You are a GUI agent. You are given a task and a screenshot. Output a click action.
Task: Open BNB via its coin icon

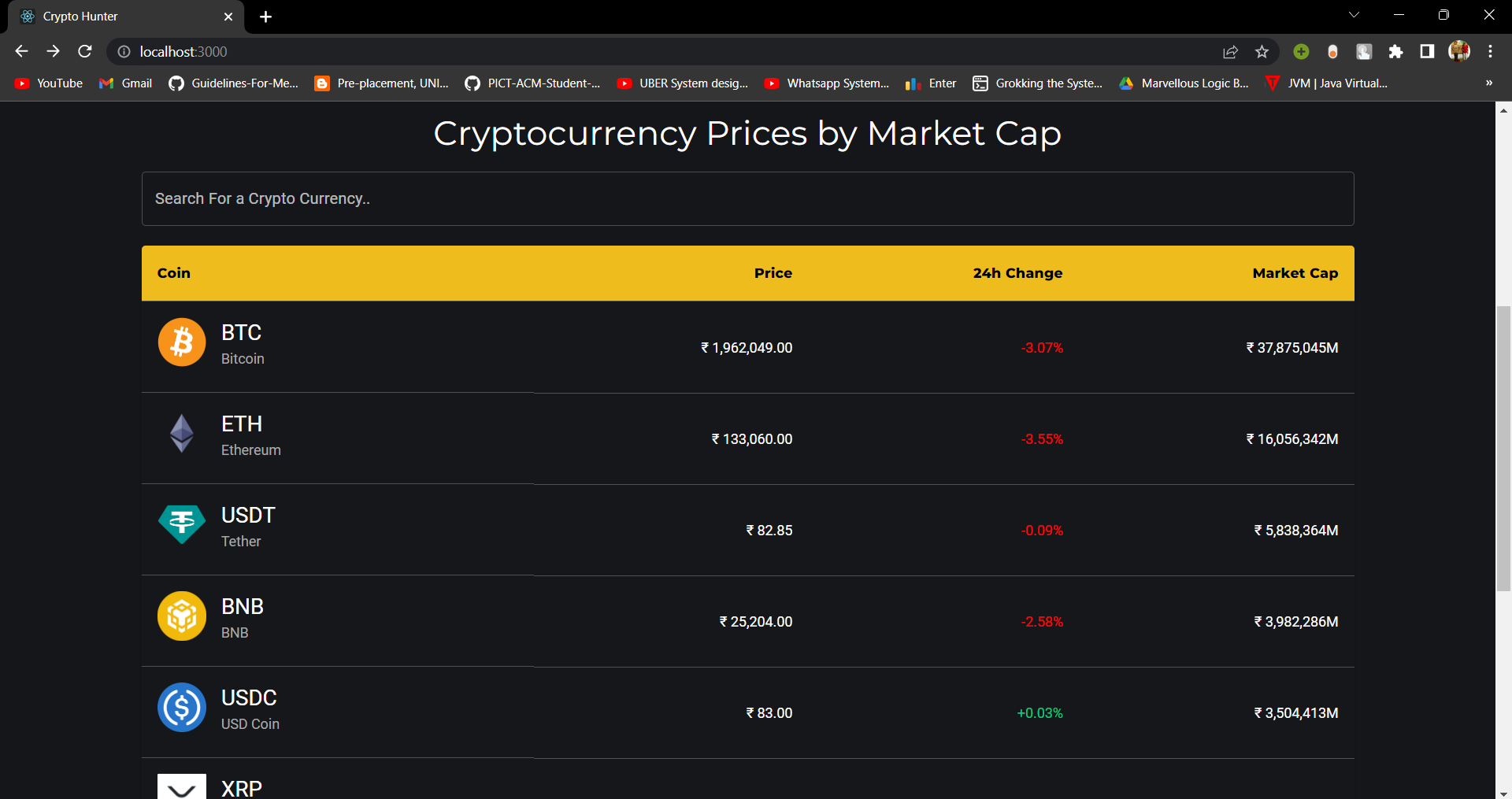(181, 616)
